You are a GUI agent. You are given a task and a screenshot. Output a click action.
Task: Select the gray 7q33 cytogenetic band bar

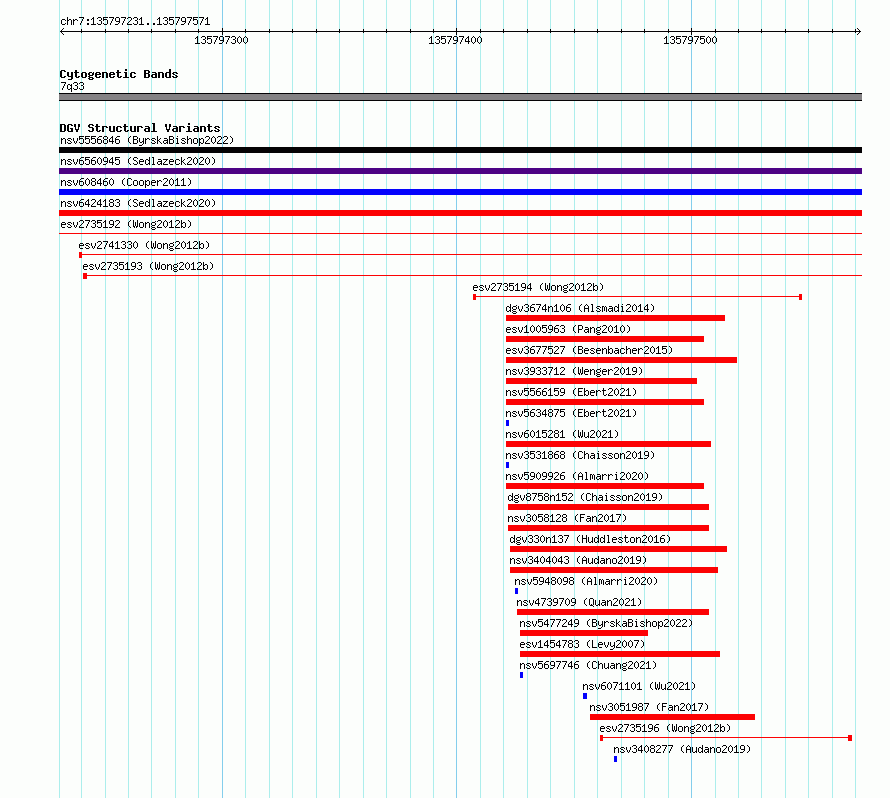tap(460, 97)
